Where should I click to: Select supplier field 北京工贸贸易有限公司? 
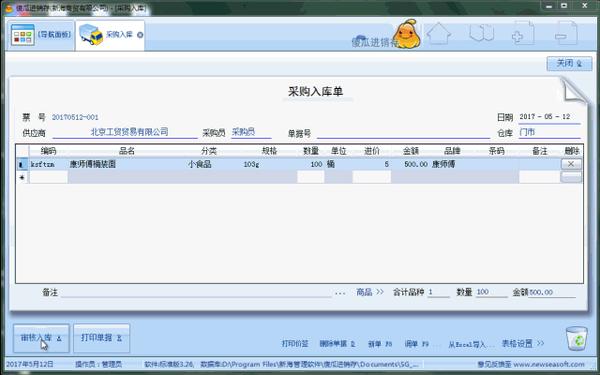tap(125, 132)
